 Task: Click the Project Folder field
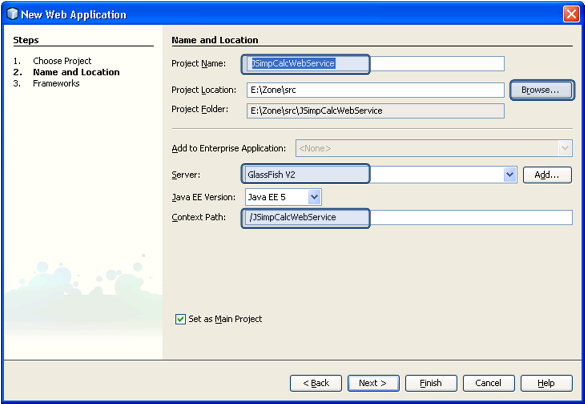(x=375, y=111)
